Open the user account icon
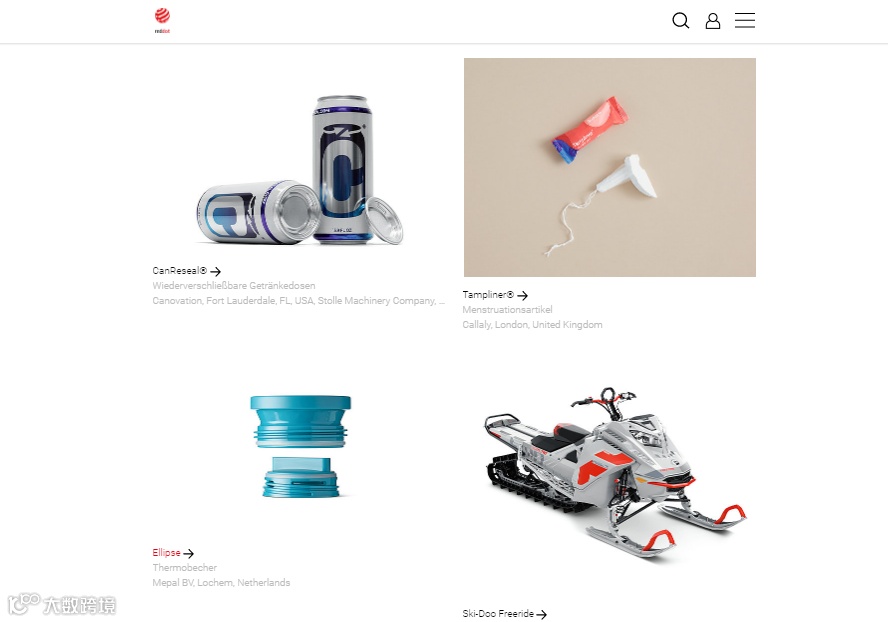Screen dimensions: 888x622 click(x=712, y=21)
